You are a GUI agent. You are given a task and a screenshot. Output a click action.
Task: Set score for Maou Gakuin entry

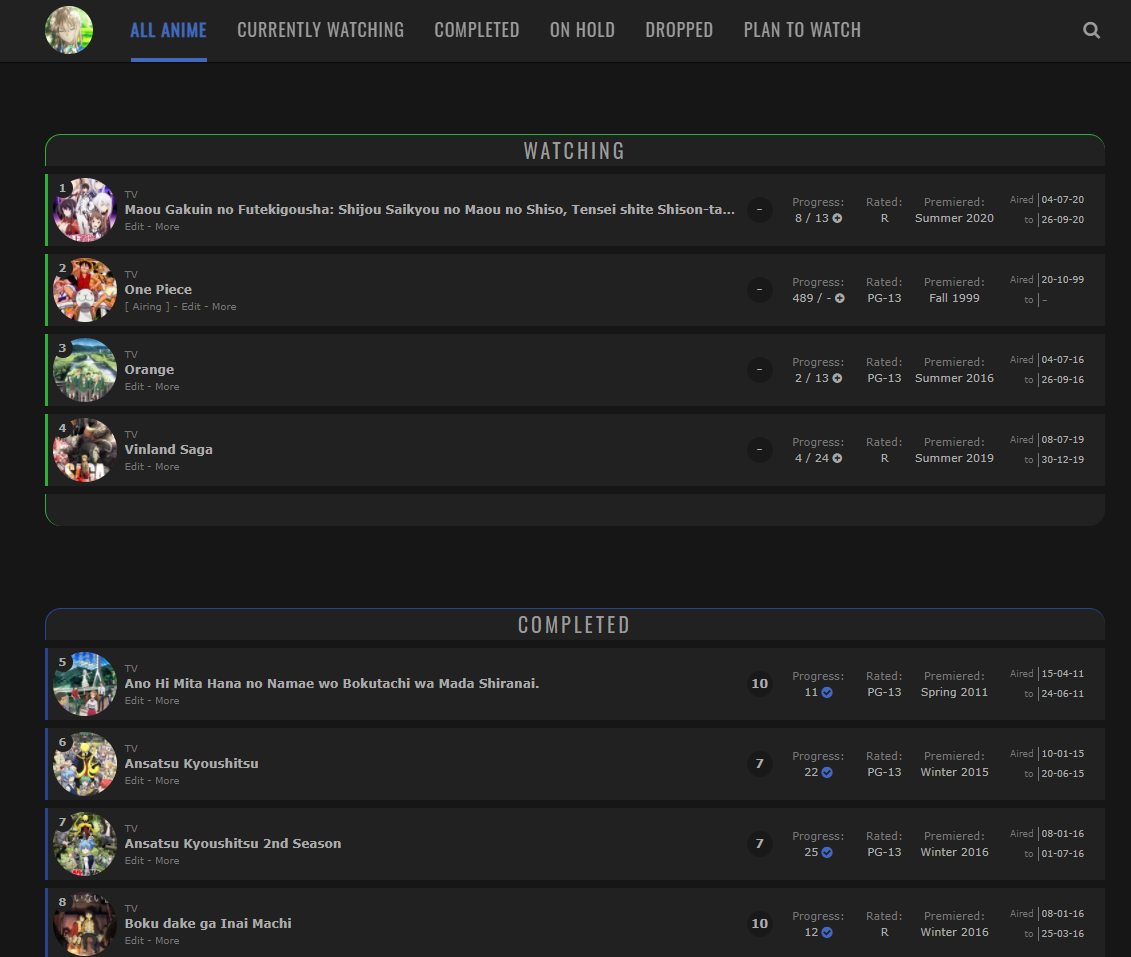click(759, 210)
